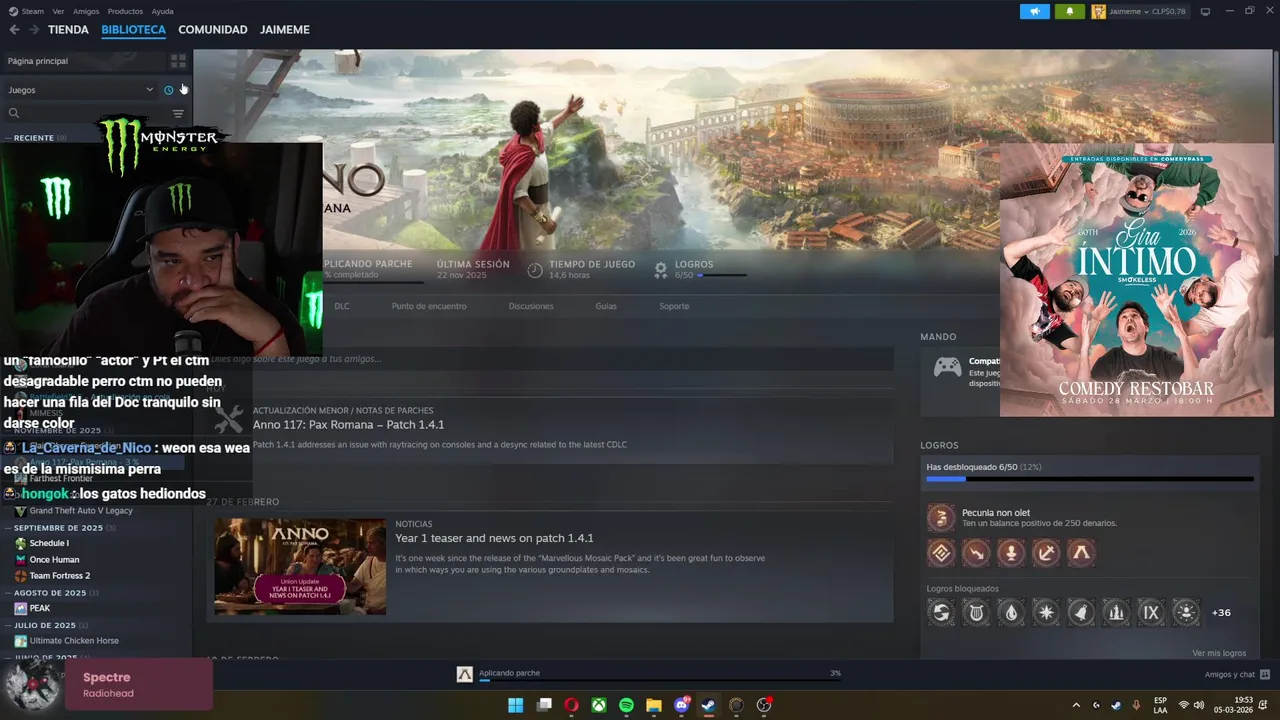This screenshot has height=720, width=1280.
Task: Open Year 1 teaser and news headline
Action: point(494,538)
